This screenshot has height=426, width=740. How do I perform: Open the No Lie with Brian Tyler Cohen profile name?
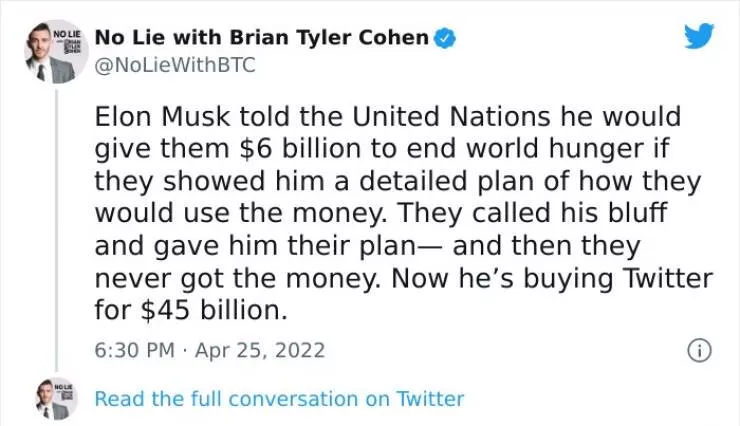tap(262, 38)
